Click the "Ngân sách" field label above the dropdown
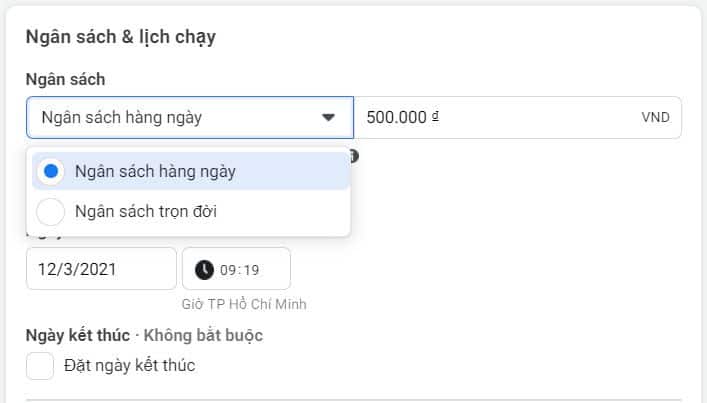Screen dimensions: 707x403 tap(66, 79)
